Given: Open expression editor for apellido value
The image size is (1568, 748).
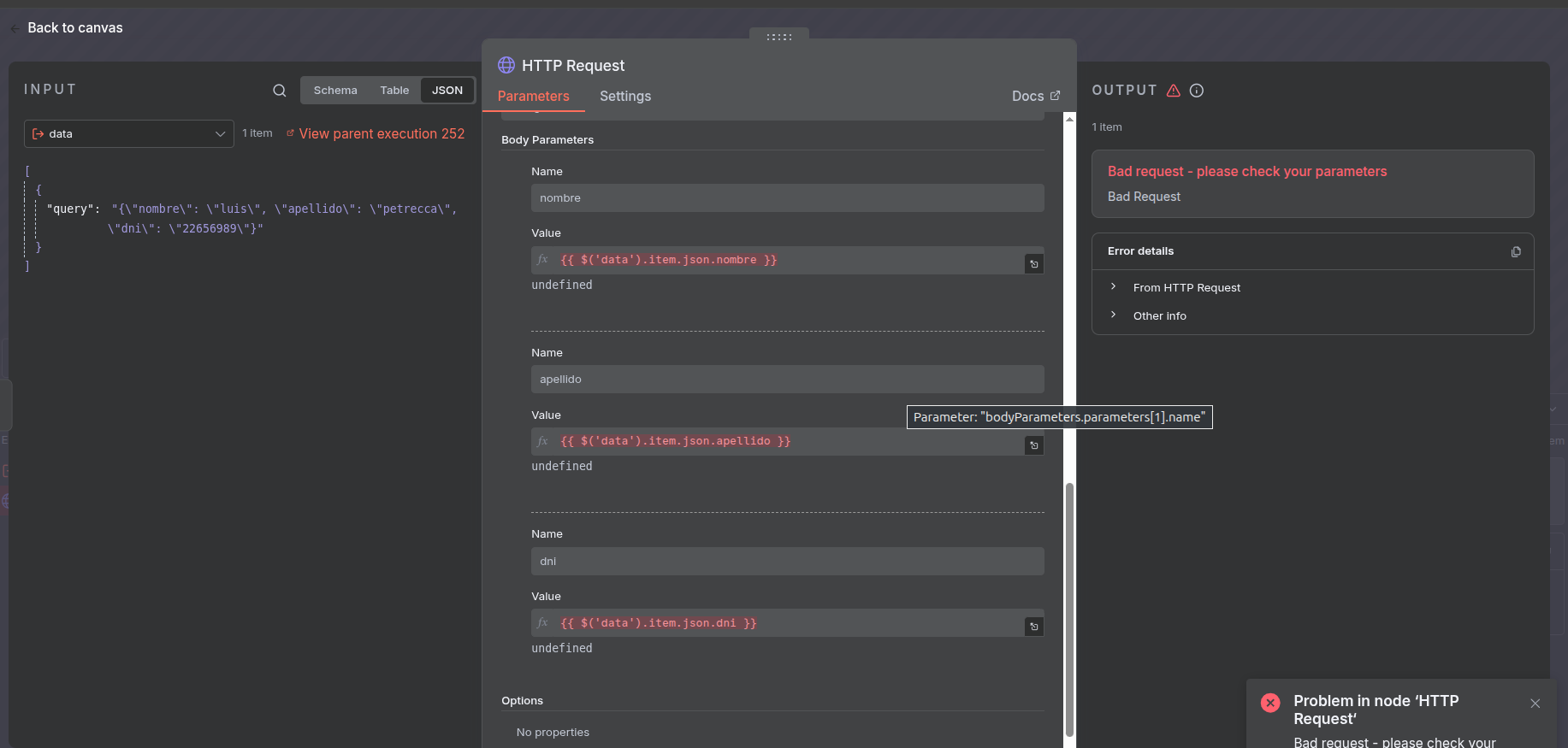Looking at the screenshot, I should [x=1033, y=445].
